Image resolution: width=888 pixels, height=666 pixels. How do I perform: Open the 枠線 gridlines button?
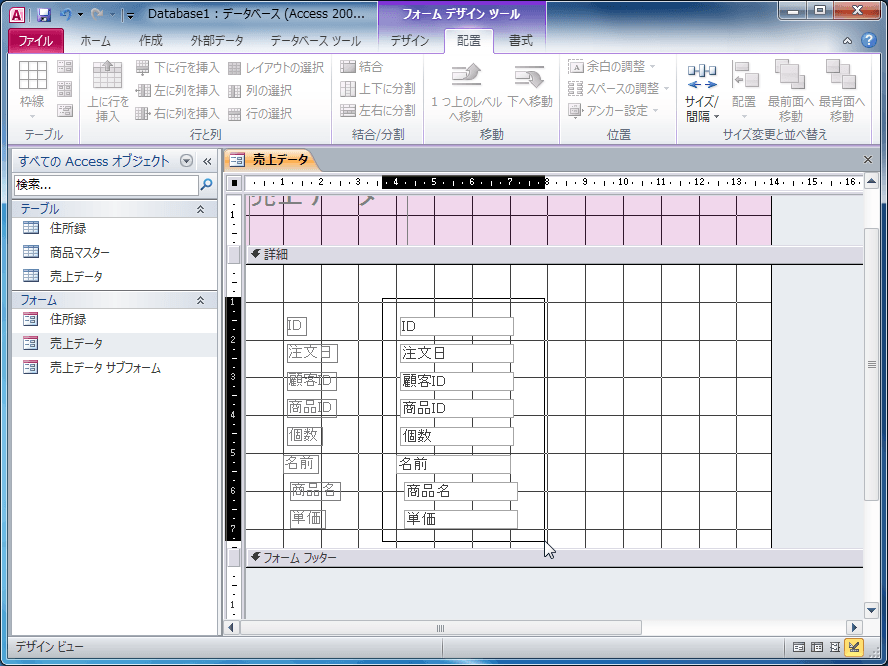(x=32, y=89)
